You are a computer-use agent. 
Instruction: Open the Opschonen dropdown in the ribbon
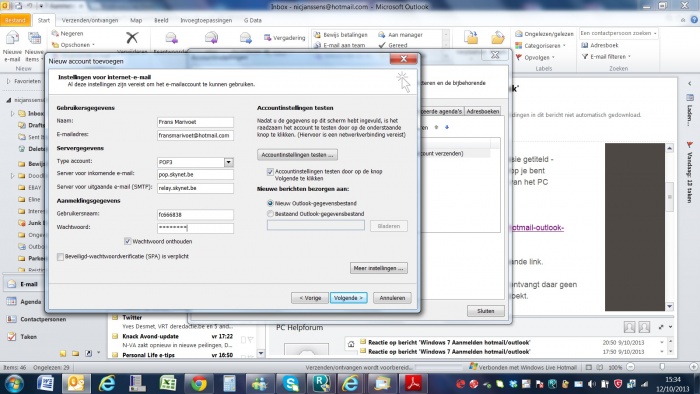(73, 45)
